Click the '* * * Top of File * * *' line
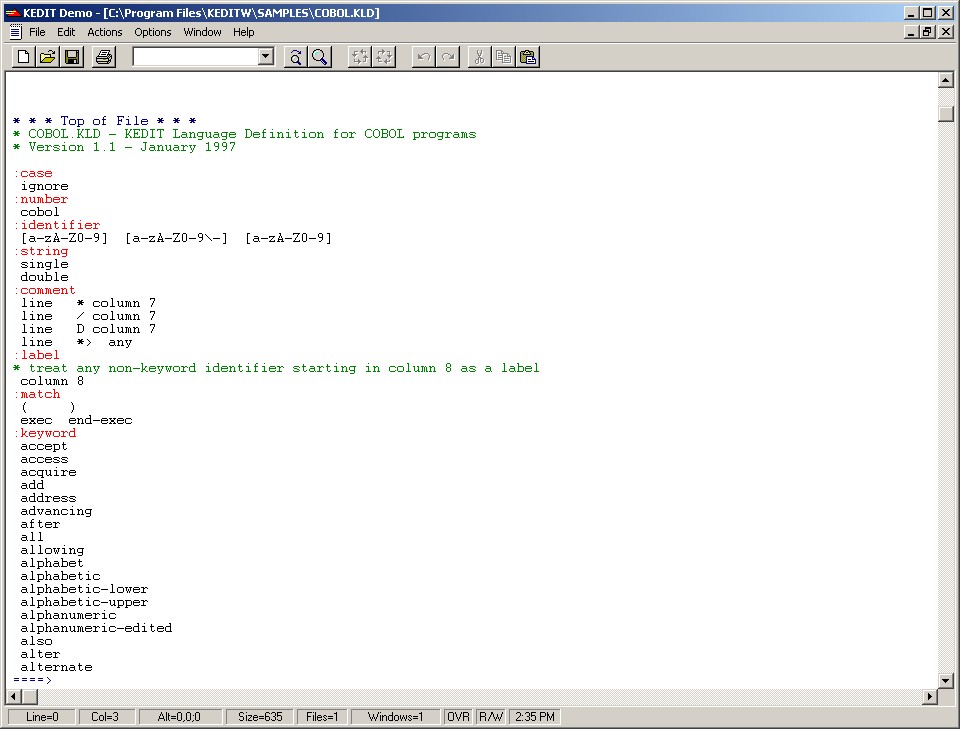This screenshot has height=729, width=960. click(105, 121)
